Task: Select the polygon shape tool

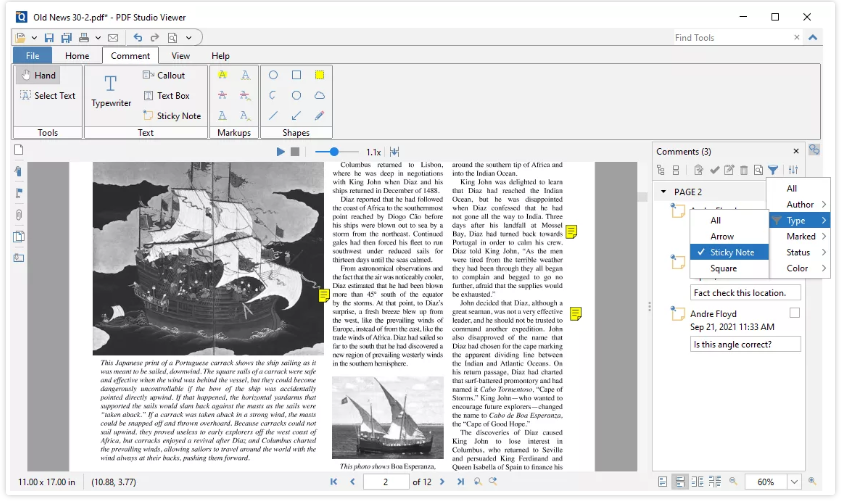Action: (x=296, y=96)
